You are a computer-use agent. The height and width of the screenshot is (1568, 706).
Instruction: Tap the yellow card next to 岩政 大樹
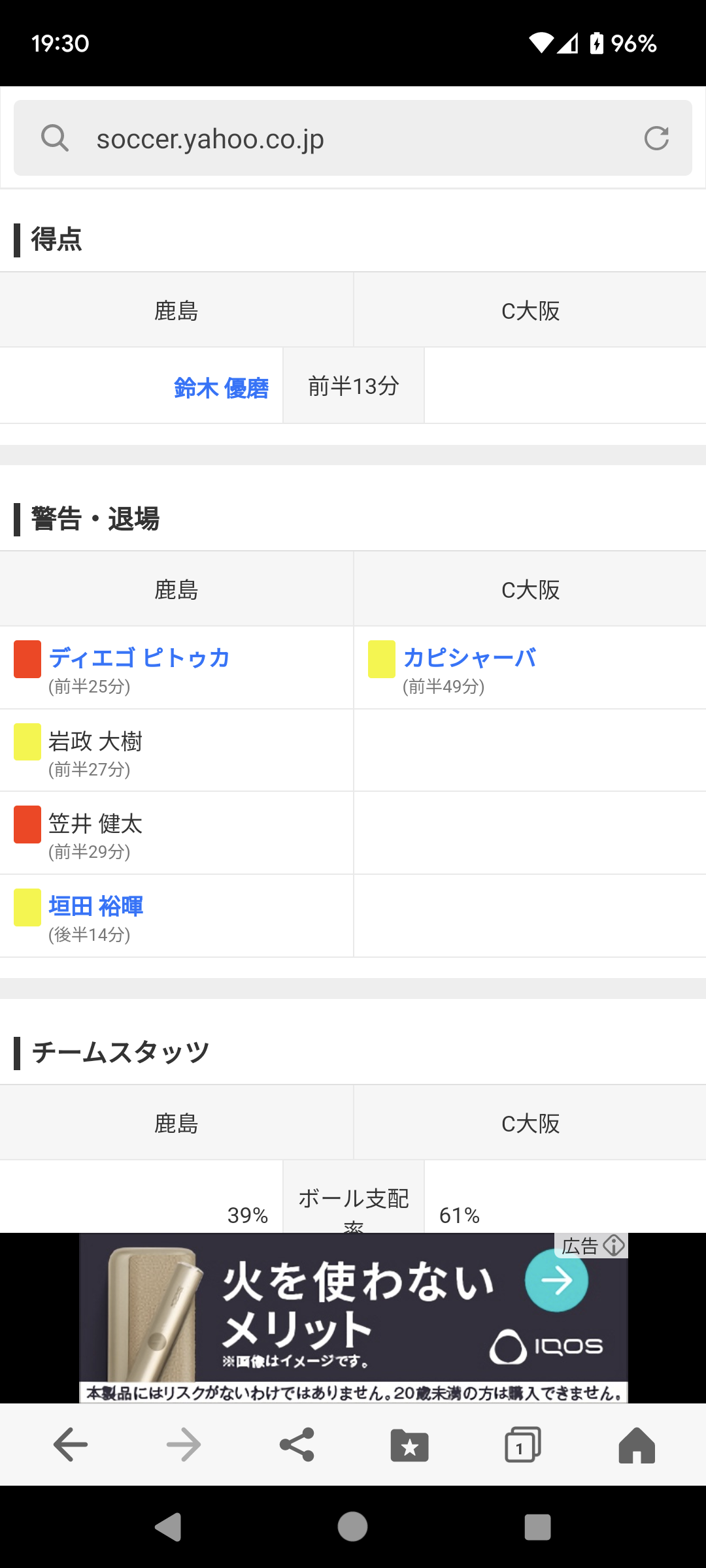(27, 742)
